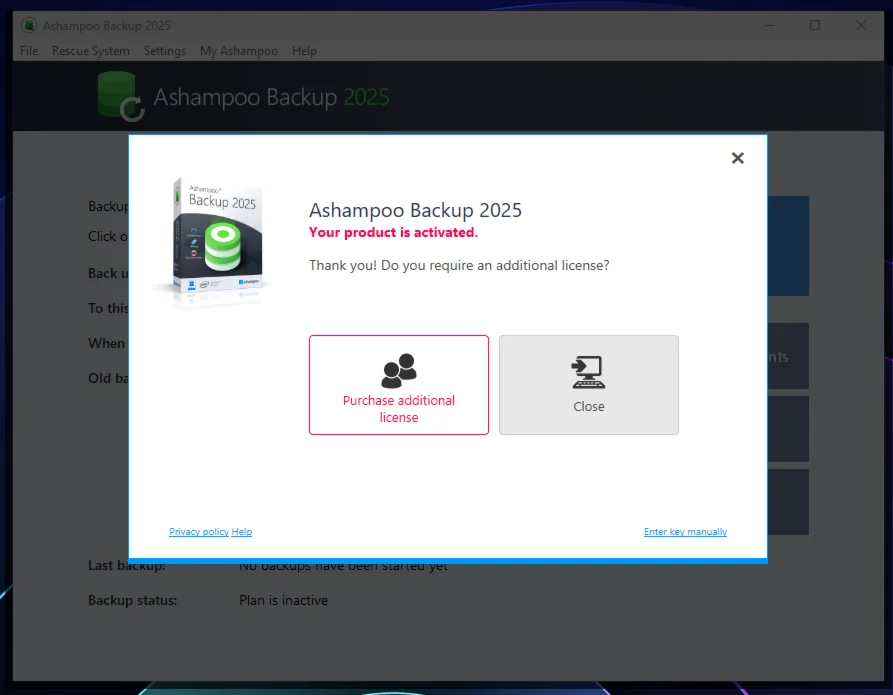Open the Settings menu
893x695 pixels.
pos(165,51)
